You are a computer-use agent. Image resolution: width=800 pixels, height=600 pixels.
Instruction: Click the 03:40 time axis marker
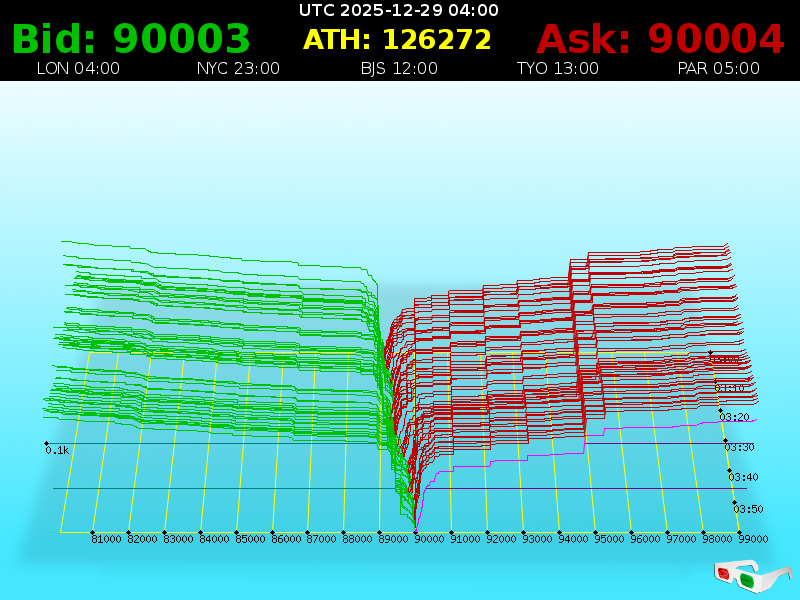(x=744, y=477)
